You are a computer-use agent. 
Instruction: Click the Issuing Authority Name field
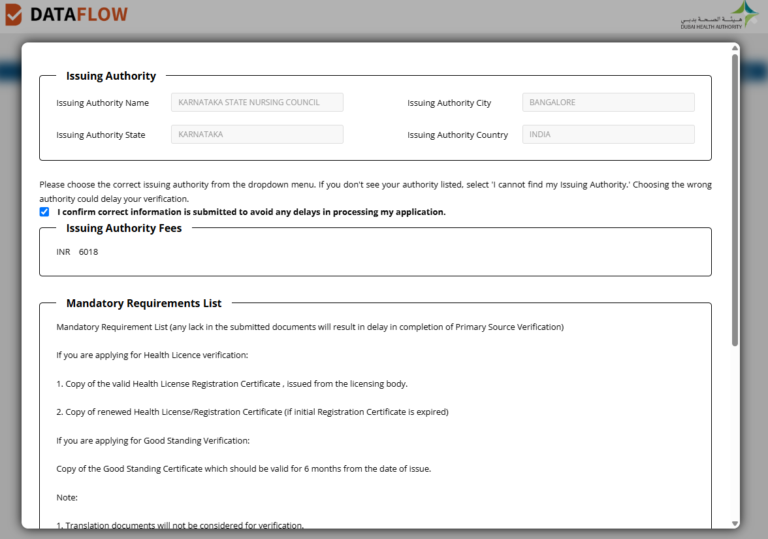pyautogui.click(x=257, y=102)
